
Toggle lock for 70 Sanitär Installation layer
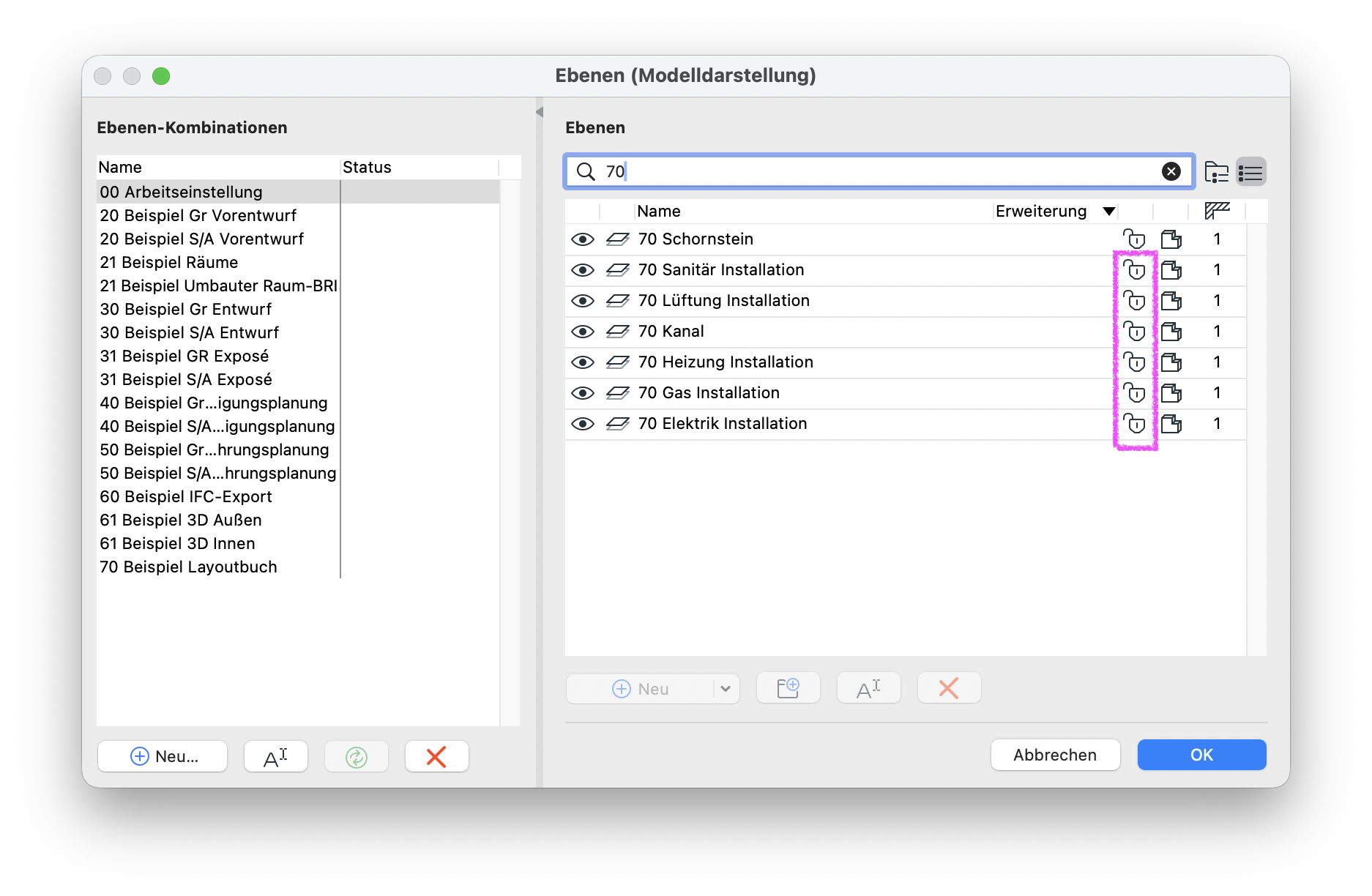(1135, 270)
